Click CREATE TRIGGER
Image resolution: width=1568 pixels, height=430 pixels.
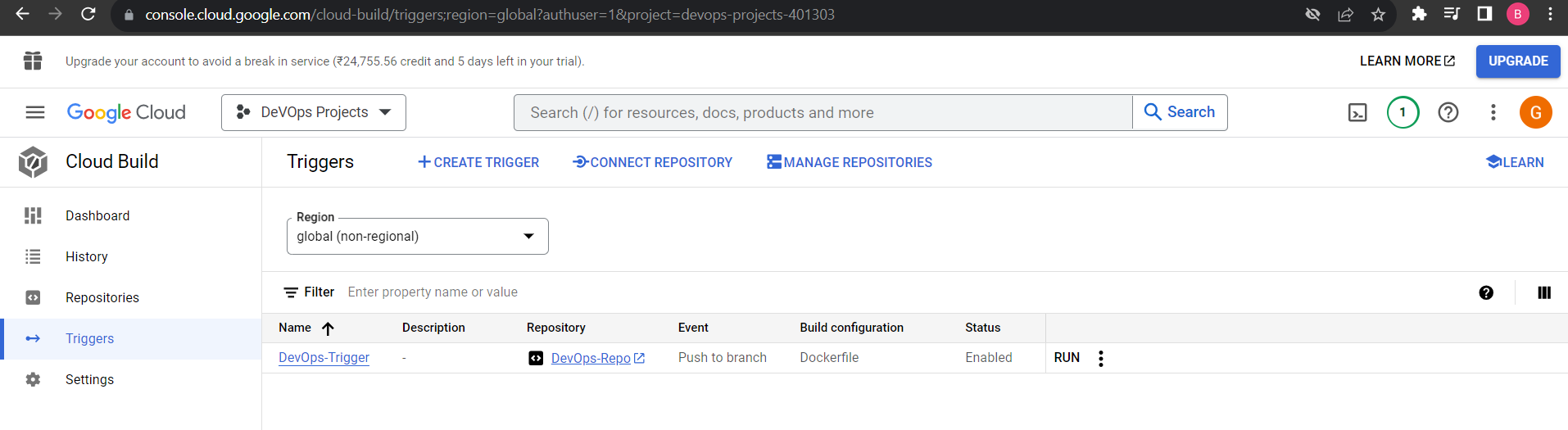478,162
